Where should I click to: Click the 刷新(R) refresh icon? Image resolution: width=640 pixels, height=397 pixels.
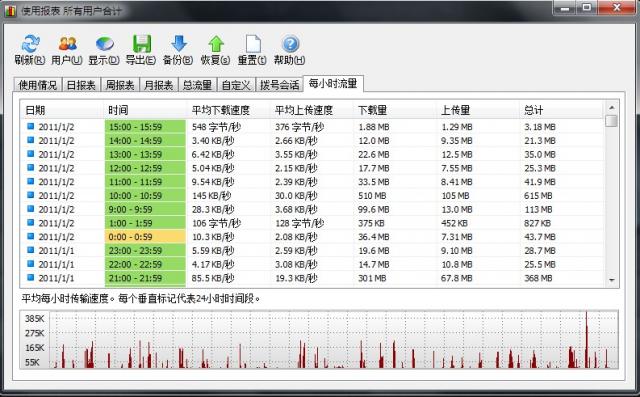(x=30, y=44)
